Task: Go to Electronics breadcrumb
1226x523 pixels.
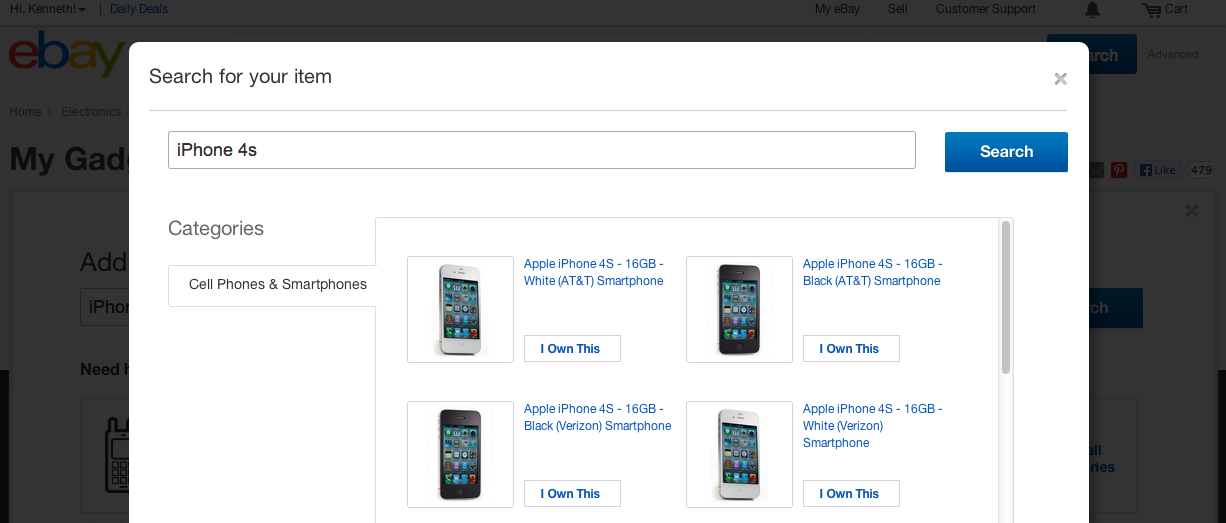Action: (91, 112)
